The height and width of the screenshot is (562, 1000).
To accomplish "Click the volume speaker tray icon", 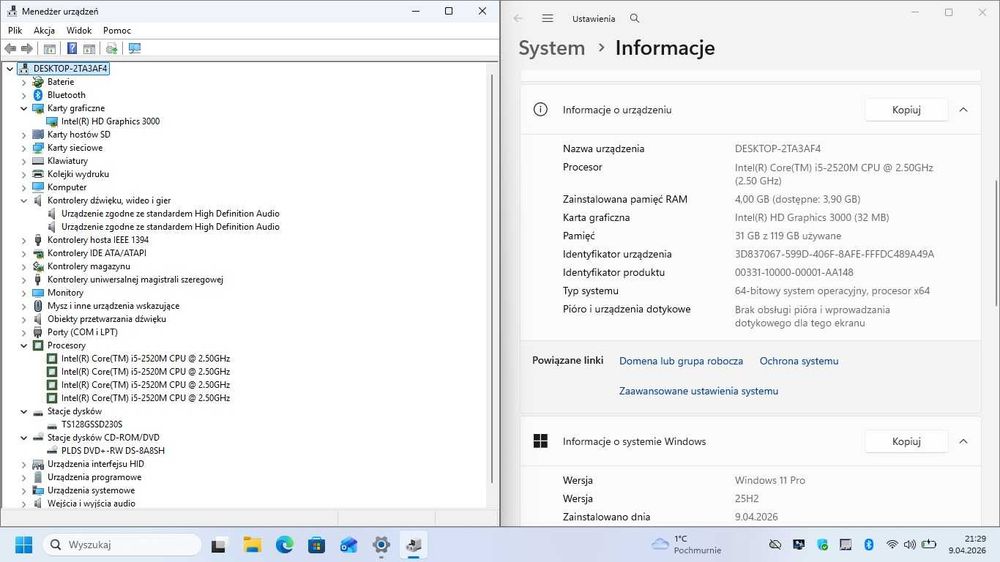I will tap(909, 545).
